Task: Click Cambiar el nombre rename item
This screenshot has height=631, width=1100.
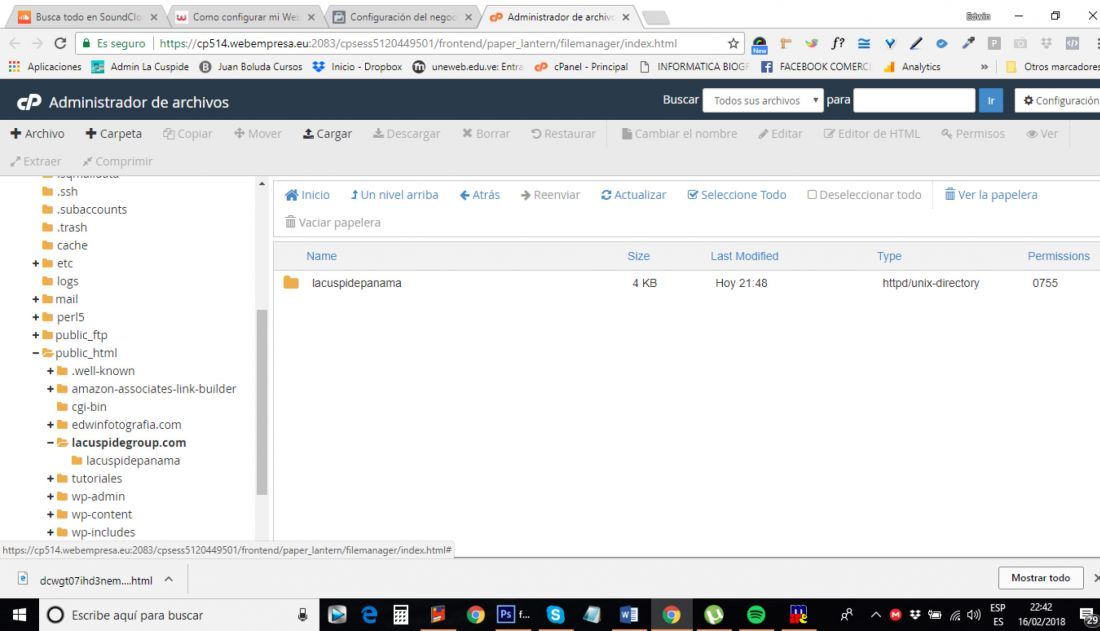Action: [679, 133]
